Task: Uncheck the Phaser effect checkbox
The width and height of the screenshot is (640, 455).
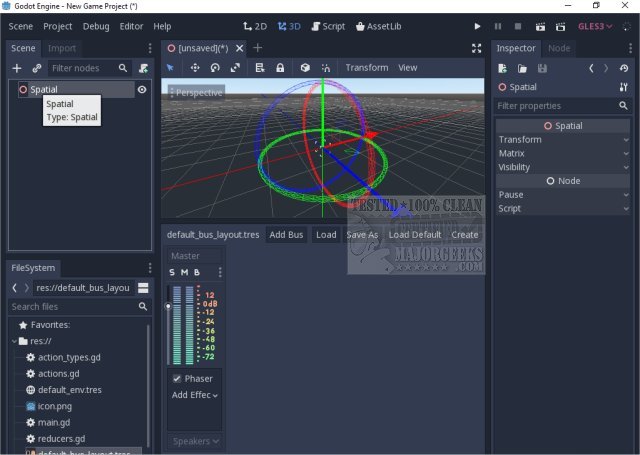Action: [x=177, y=379]
